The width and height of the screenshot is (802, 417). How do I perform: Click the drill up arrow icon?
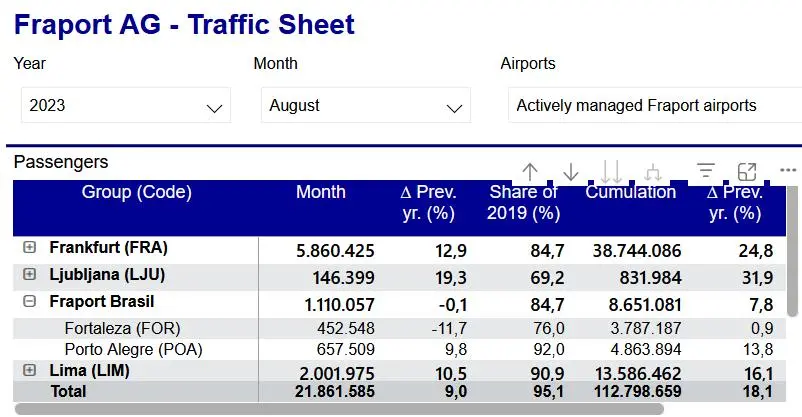click(530, 172)
